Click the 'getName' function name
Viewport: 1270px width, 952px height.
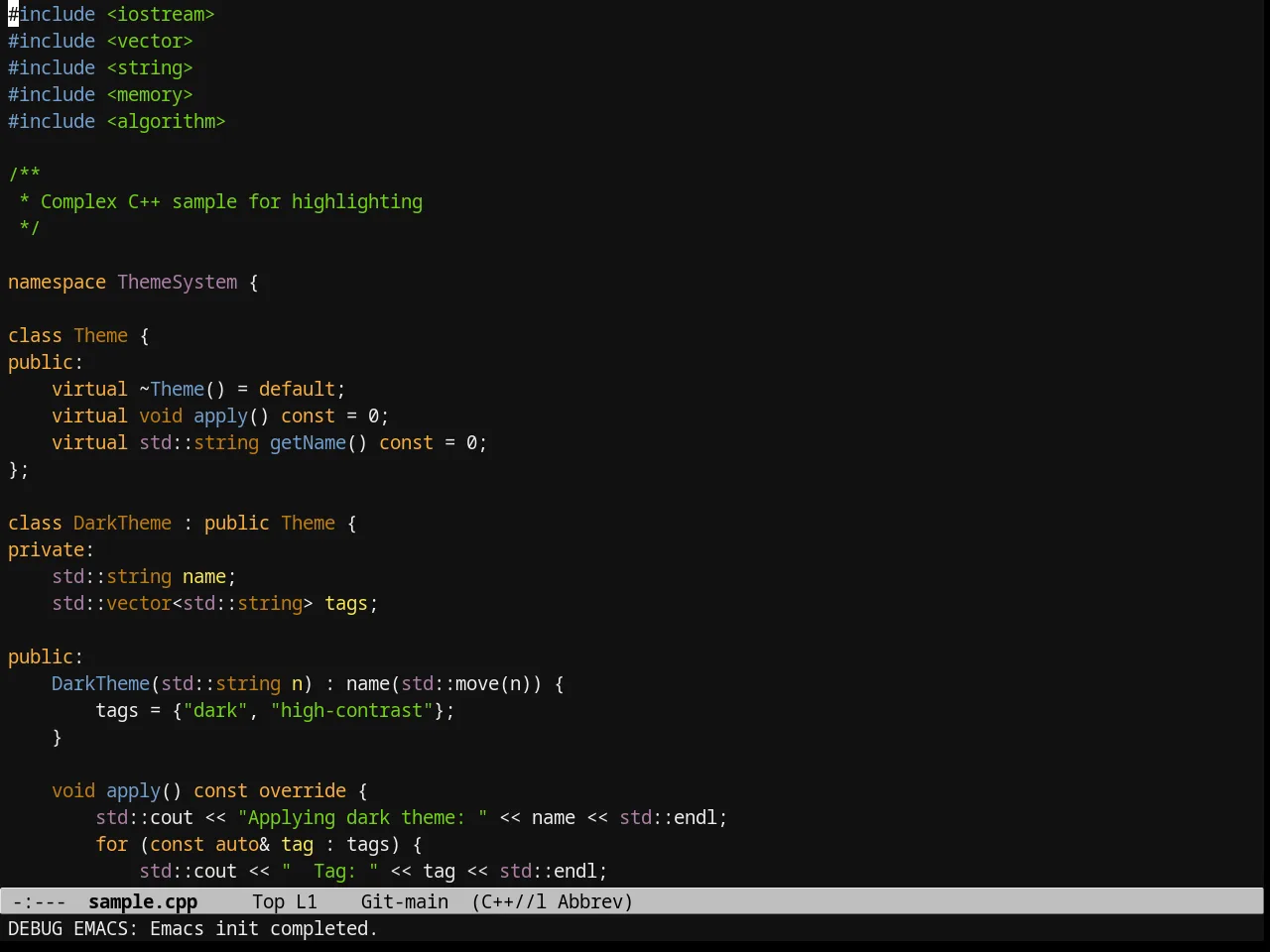(308, 442)
